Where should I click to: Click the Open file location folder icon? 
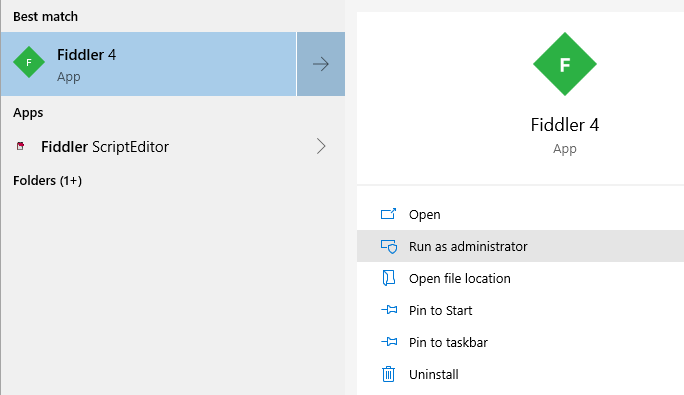[x=388, y=278]
